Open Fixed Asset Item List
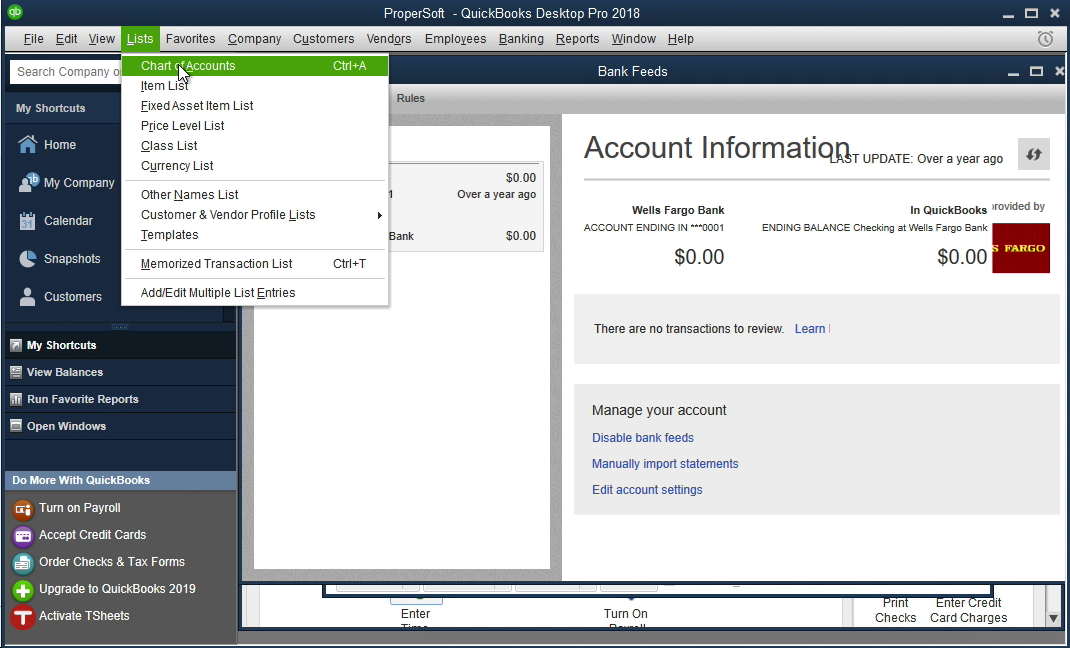The height and width of the screenshot is (648, 1070). pyautogui.click(x=255, y=106)
